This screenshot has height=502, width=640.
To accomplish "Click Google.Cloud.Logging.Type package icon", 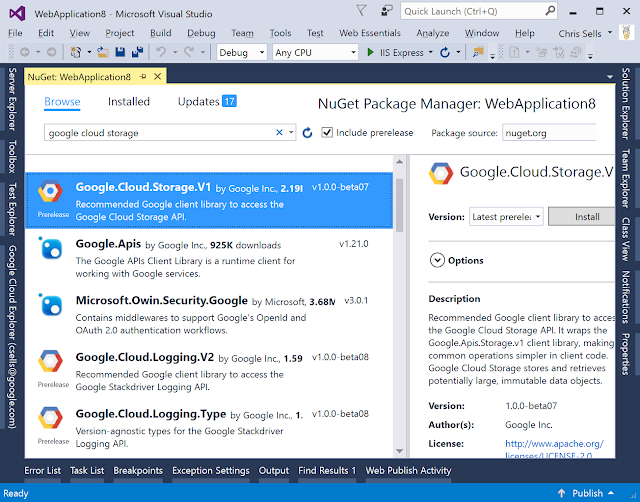I will click(x=51, y=418).
